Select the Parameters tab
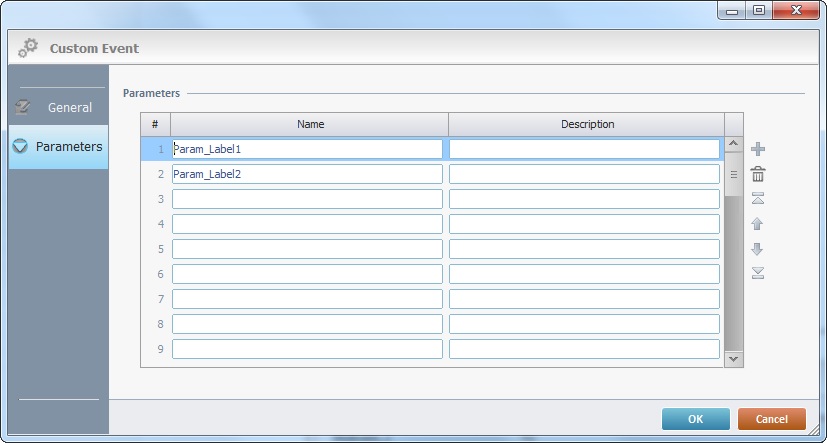The height and width of the screenshot is (443, 827). coord(58,146)
